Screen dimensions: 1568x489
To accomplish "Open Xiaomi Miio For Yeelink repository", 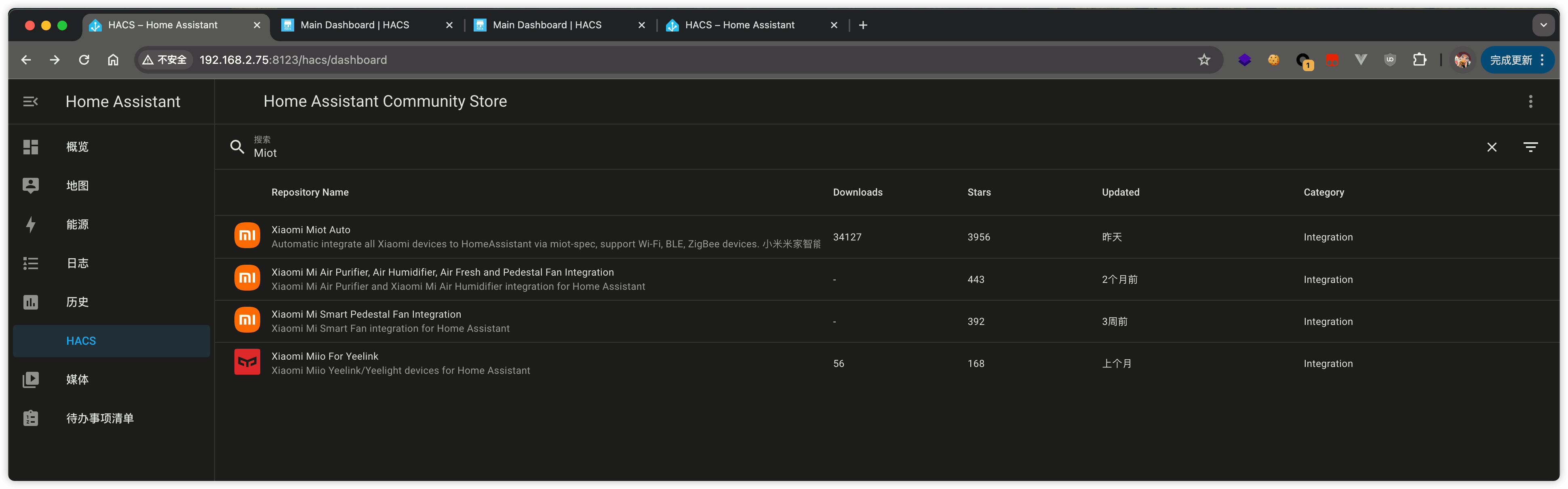I will coord(325,356).
